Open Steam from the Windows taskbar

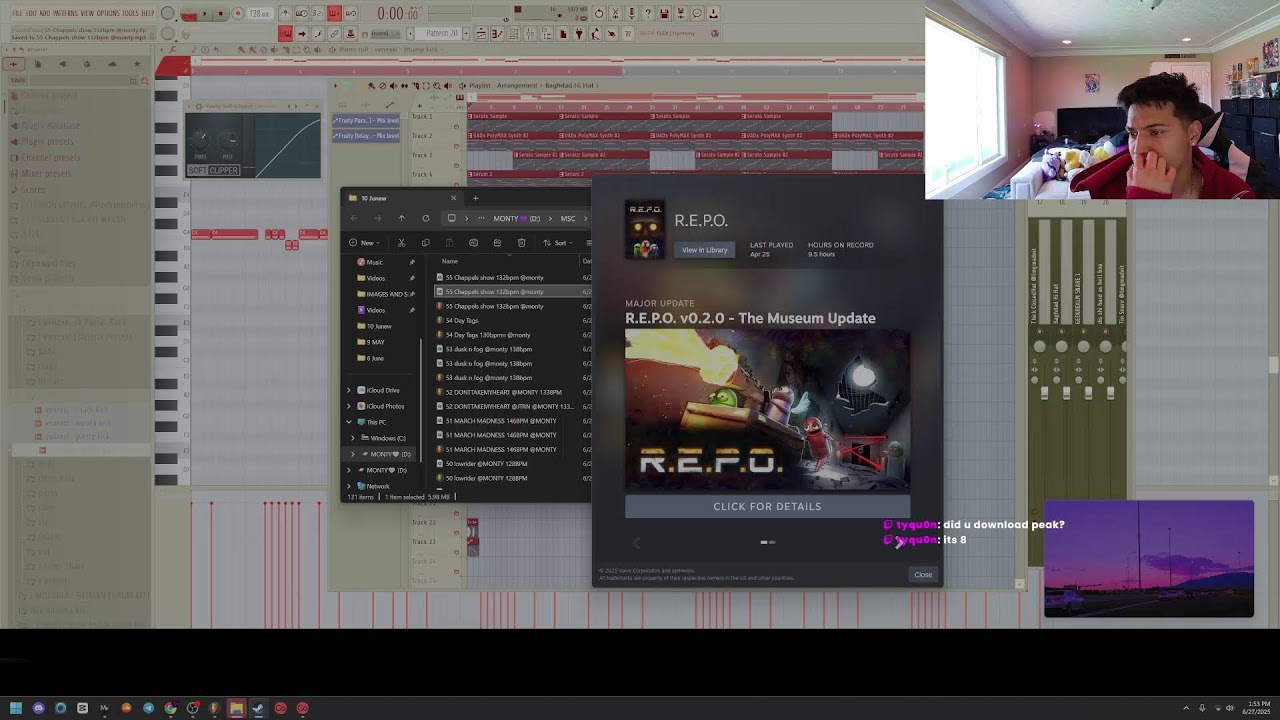[x=258, y=709]
